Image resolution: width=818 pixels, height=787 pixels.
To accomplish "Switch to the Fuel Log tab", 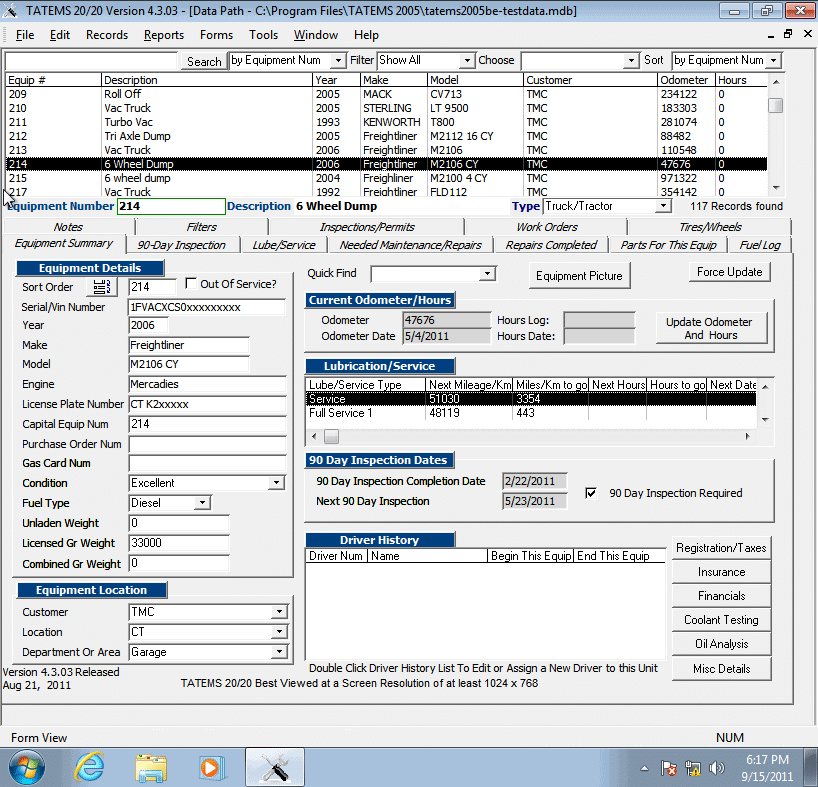I will (760, 245).
